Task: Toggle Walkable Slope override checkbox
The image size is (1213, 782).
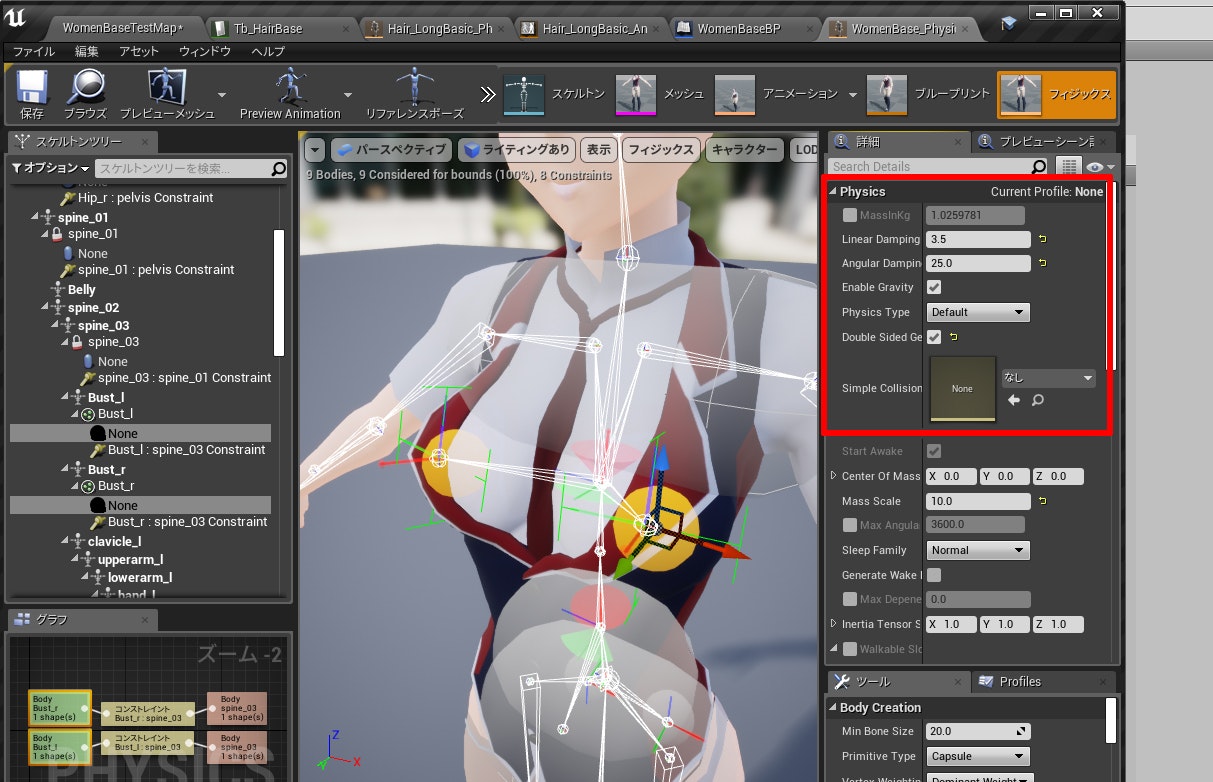Action: click(850, 649)
